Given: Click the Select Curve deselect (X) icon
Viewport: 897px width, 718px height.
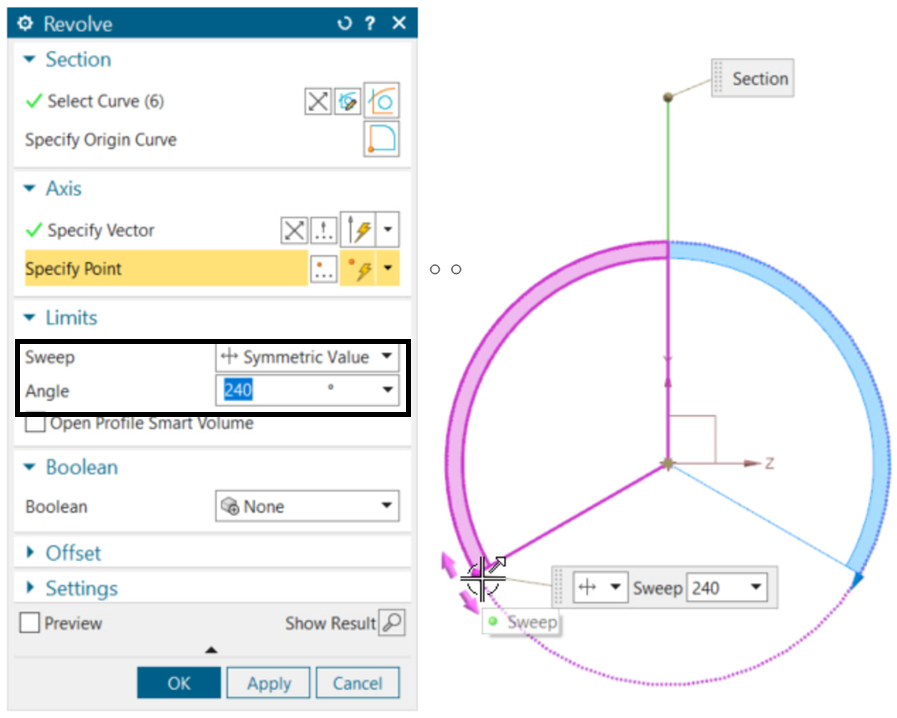Looking at the screenshot, I should click(x=317, y=102).
